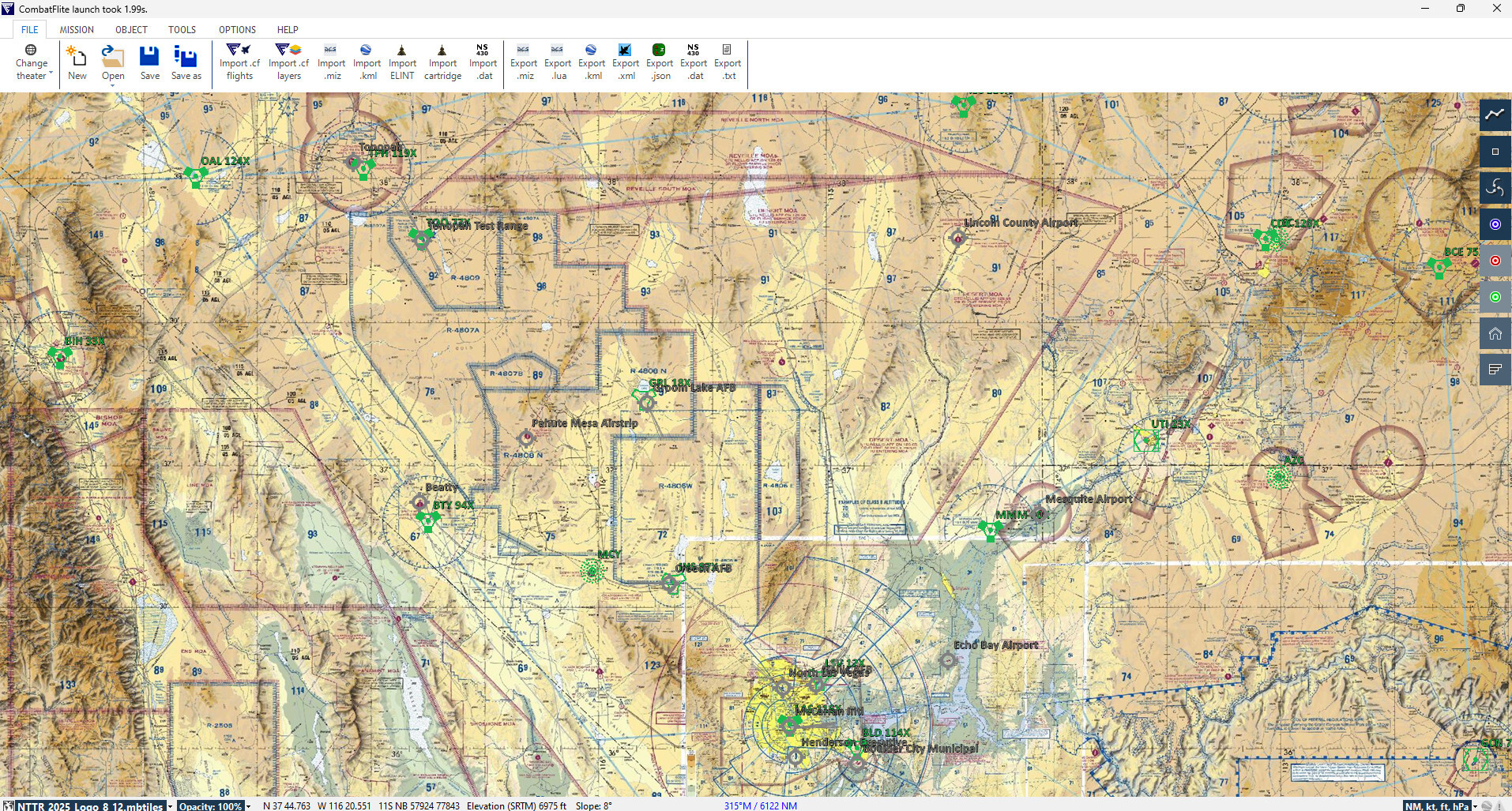This screenshot has width=1512, height=811.
Task: Expand the Change theater dropdown
Action: [x=32, y=62]
